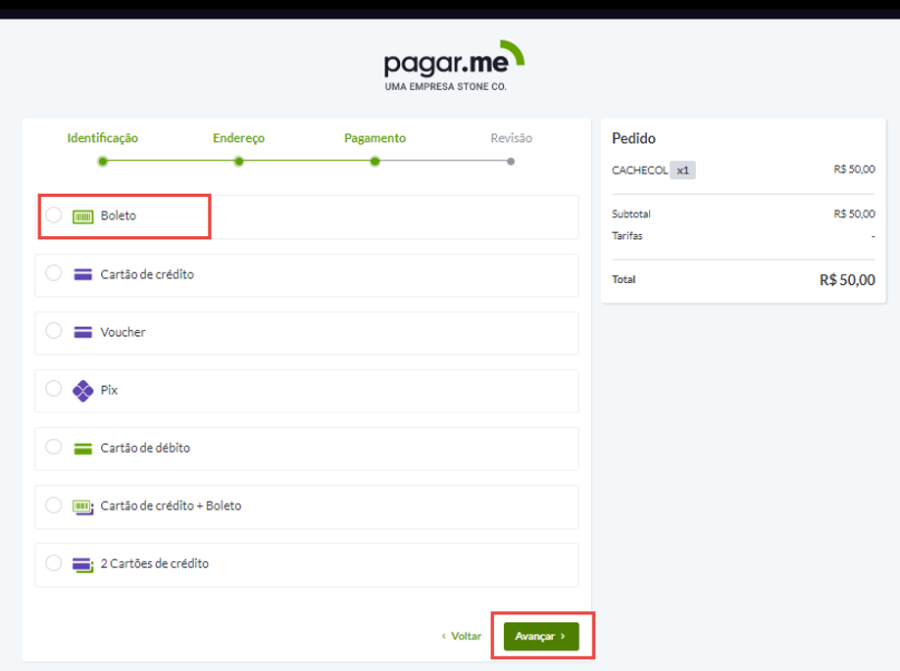Screen dimensions: 900x671
Task: Click the Subtotal label
Action: point(631,214)
